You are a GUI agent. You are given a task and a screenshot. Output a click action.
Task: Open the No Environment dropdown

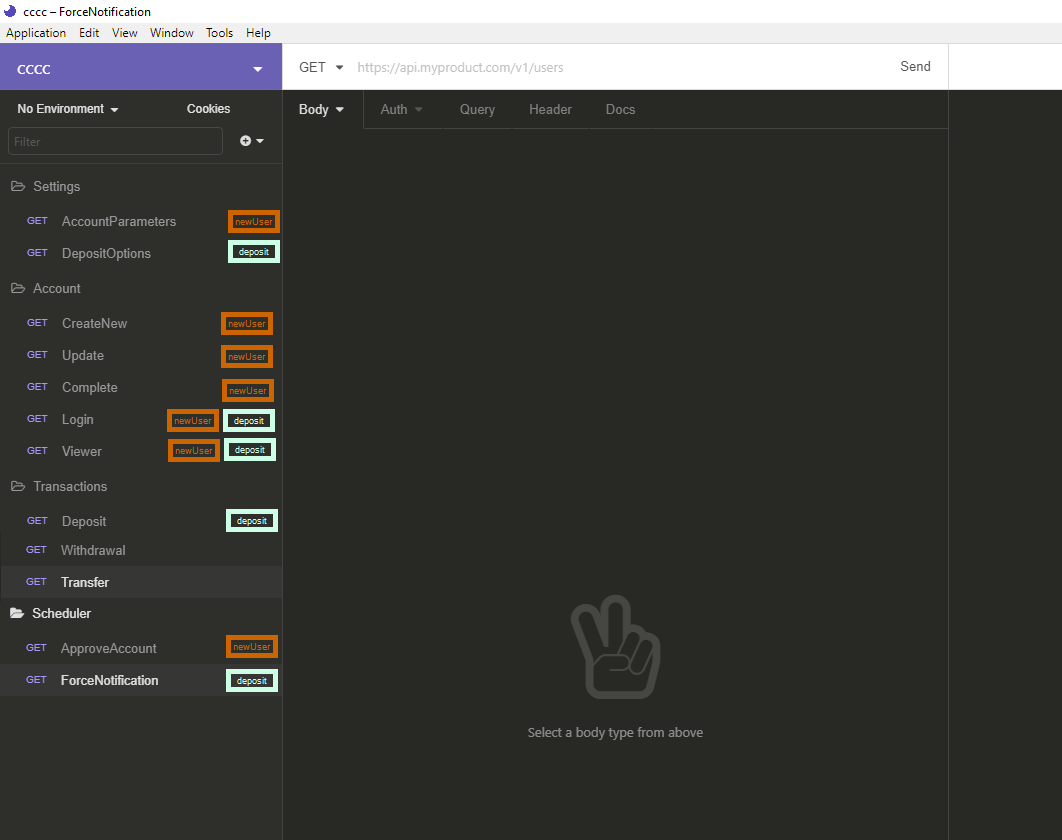(66, 108)
